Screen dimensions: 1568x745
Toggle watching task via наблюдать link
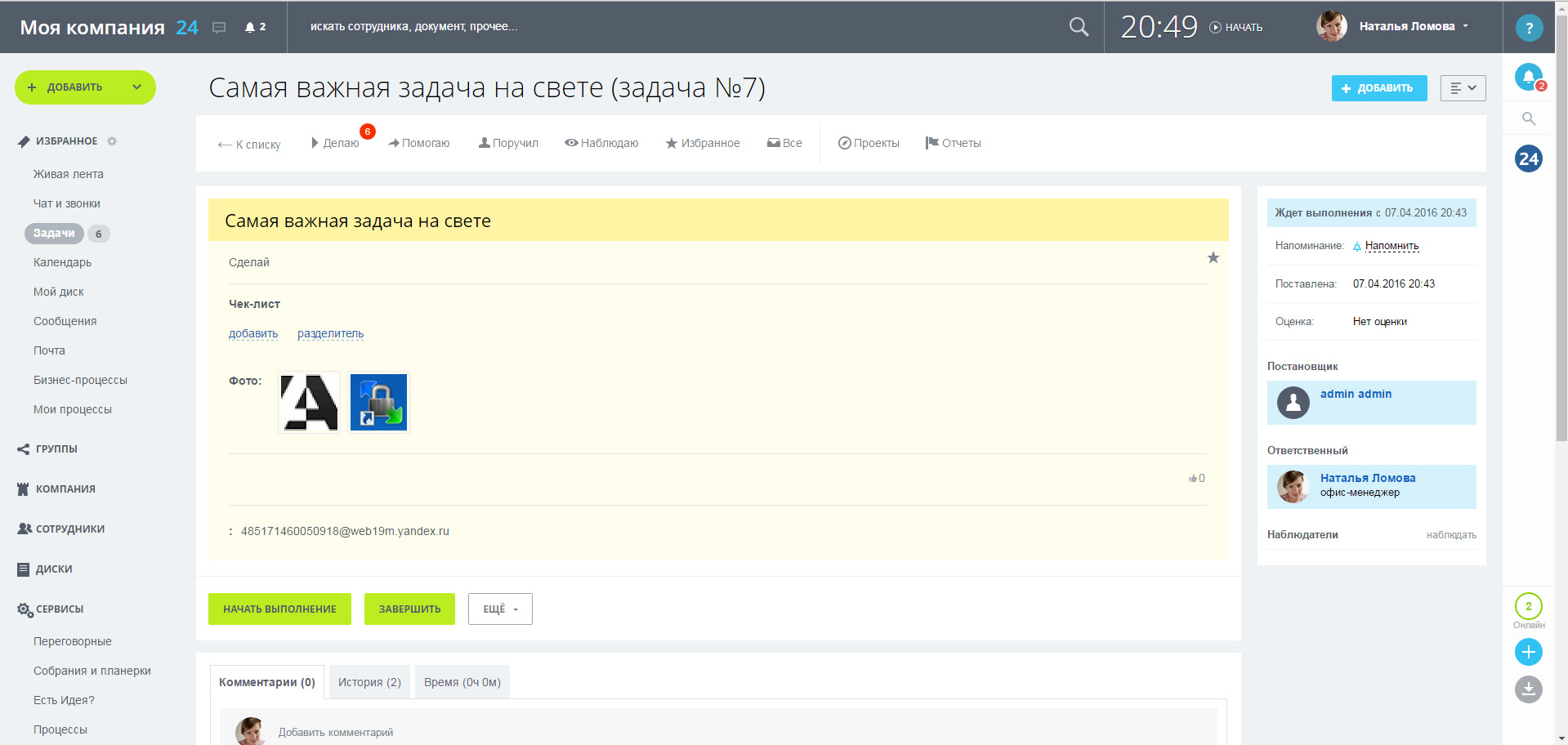pyautogui.click(x=1450, y=535)
